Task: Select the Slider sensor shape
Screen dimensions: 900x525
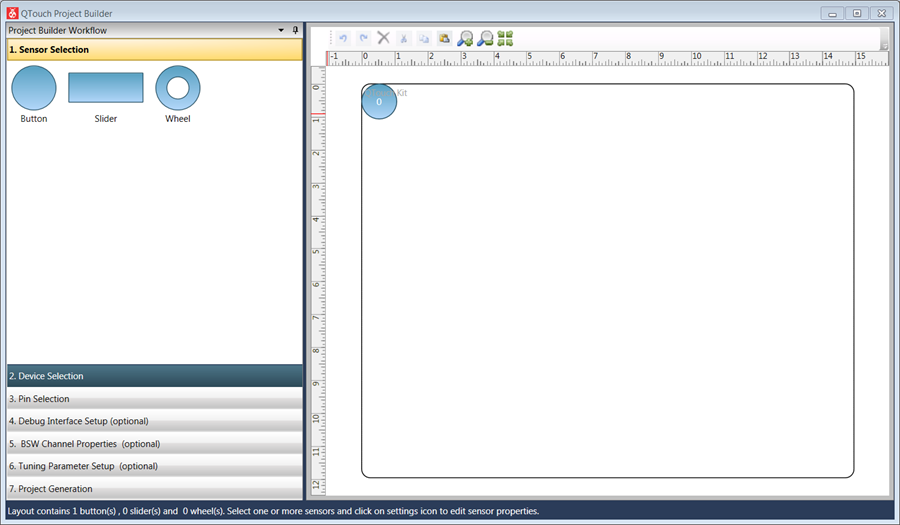Action: point(105,88)
